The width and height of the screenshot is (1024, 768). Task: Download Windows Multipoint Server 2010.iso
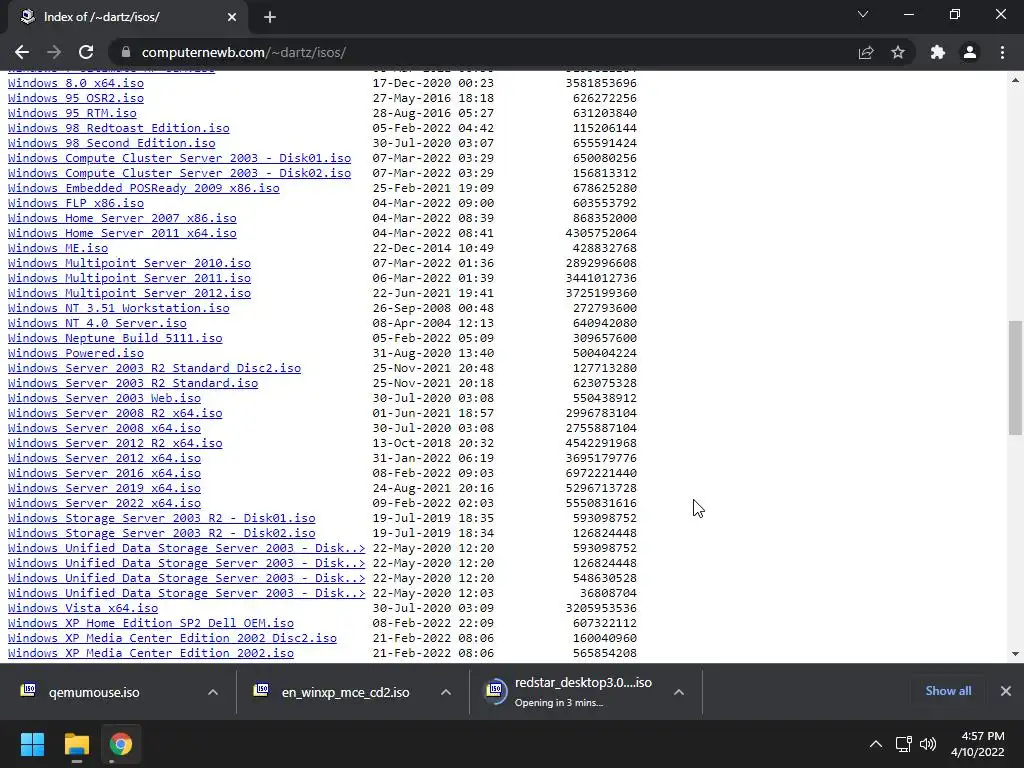click(x=129, y=263)
